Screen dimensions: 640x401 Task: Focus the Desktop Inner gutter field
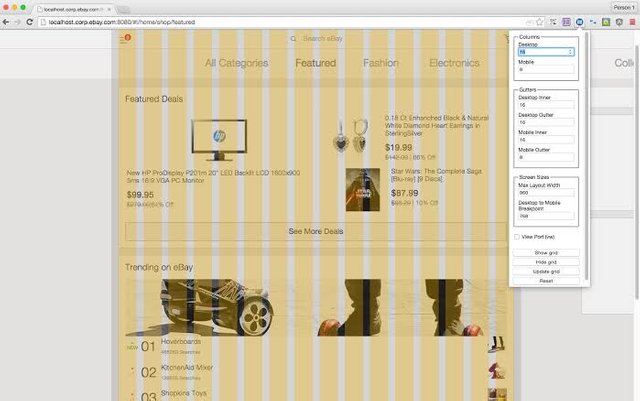click(546, 105)
